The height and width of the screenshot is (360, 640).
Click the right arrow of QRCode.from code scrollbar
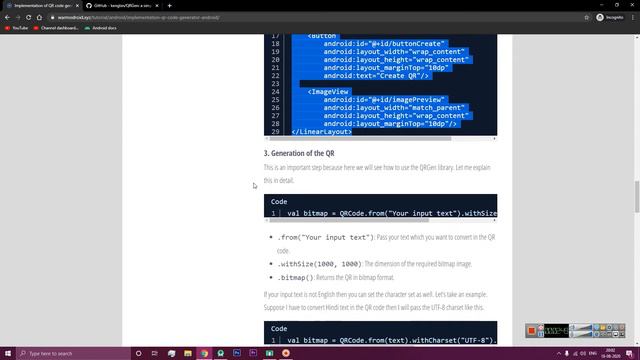[494, 220]
